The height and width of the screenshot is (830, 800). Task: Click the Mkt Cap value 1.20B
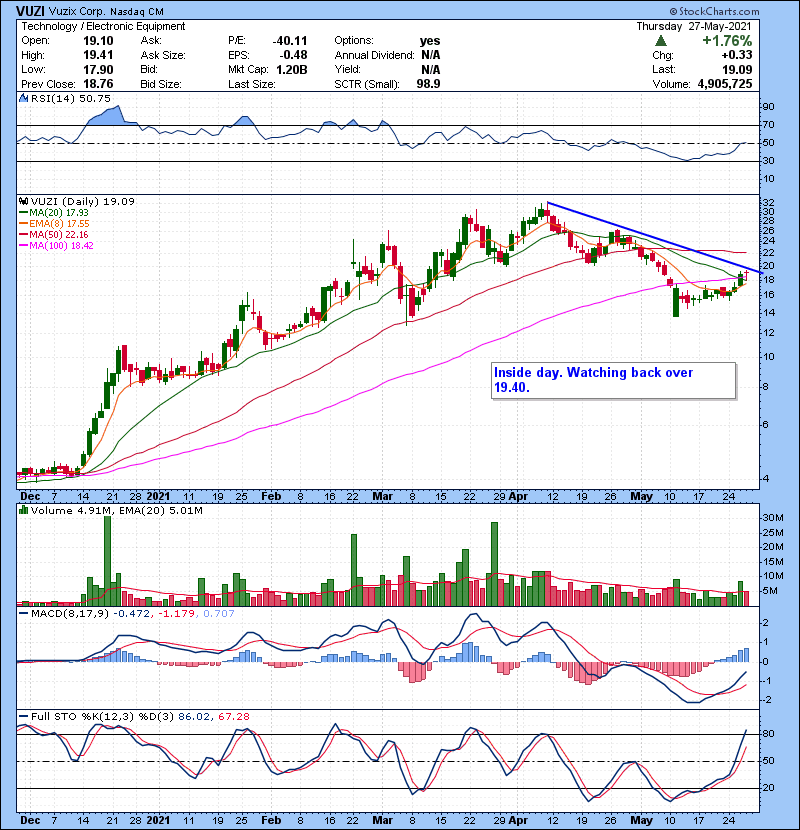[292, 69]
